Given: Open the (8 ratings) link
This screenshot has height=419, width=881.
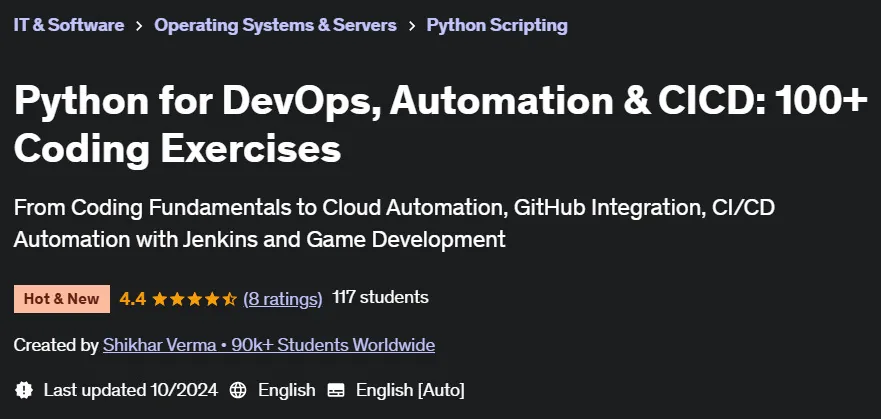Looking at the screenshot, I should (283, 299).
